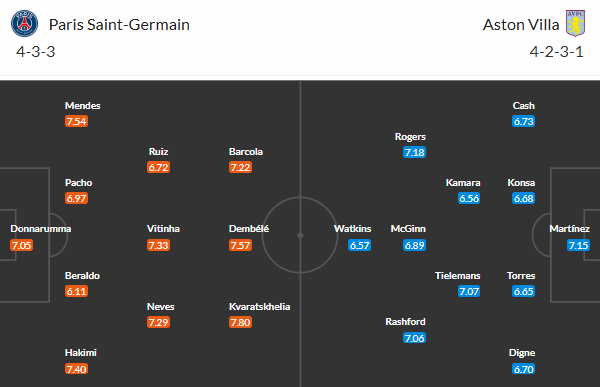Screen dimensions: 600x387
Task: Click Rashford's player name
Action: (x=405, y=322)
